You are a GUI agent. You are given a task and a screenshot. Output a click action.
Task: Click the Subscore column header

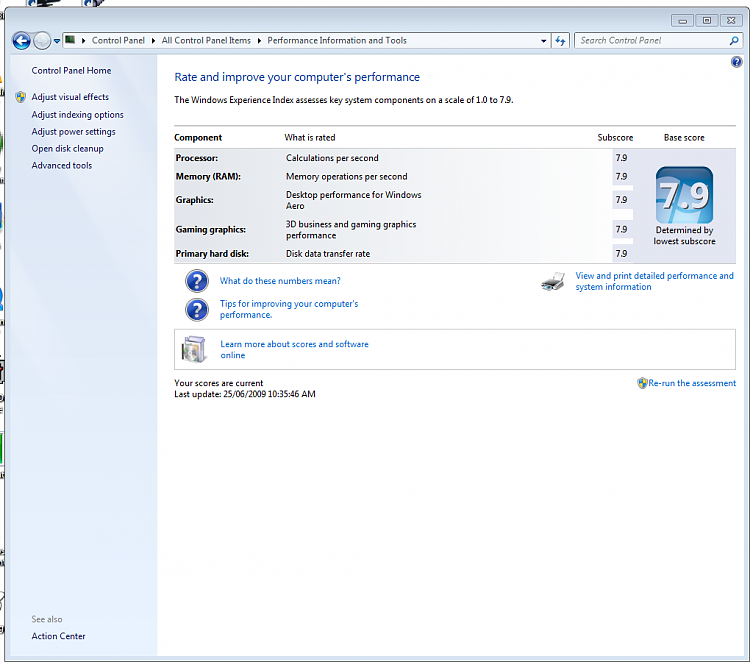[615, 138]
